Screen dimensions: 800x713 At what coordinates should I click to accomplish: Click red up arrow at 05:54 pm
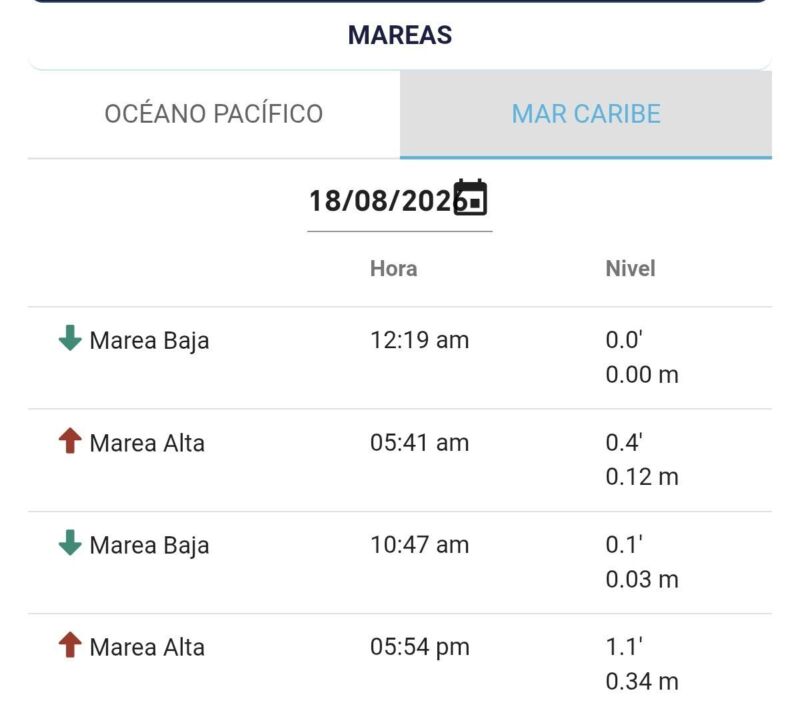(70, 645)
